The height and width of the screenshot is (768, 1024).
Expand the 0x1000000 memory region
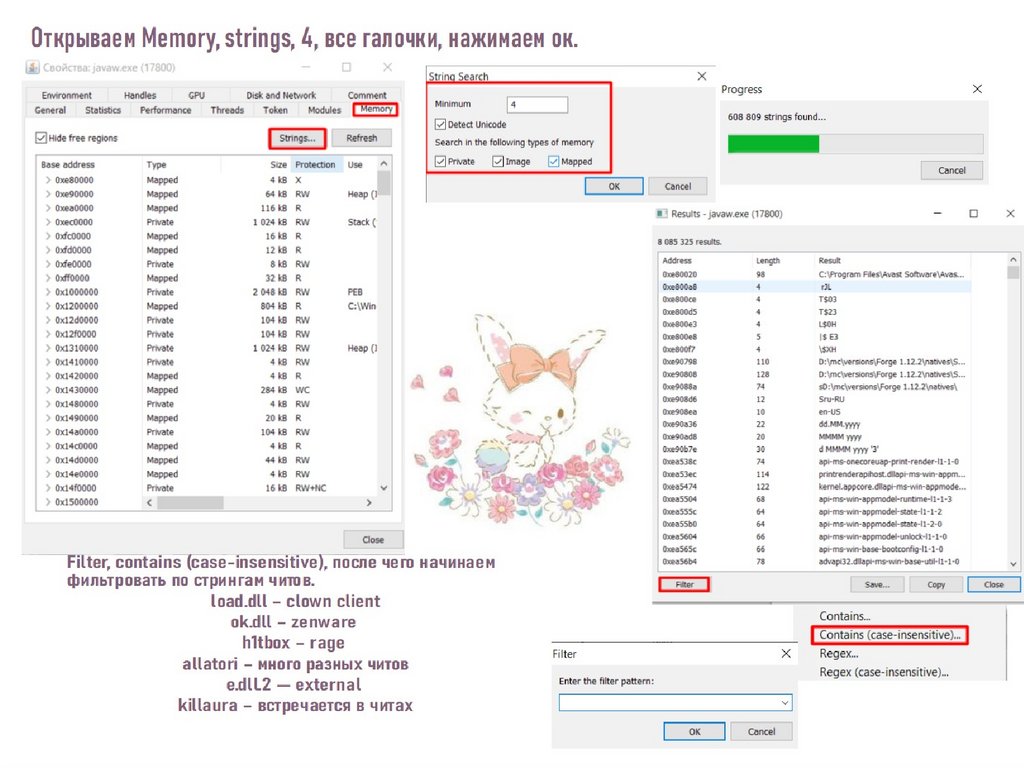(x=48, y=292)
